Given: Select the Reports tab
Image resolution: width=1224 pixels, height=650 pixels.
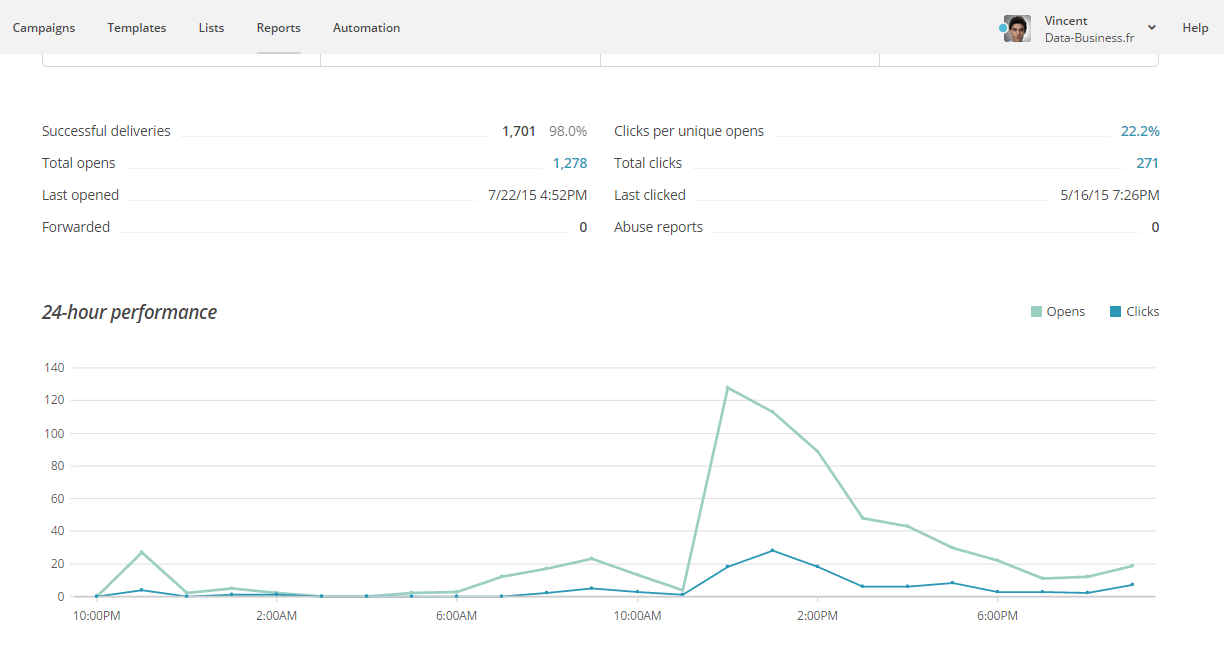Looking at the screenshot, I should click(x=278, y=28).
